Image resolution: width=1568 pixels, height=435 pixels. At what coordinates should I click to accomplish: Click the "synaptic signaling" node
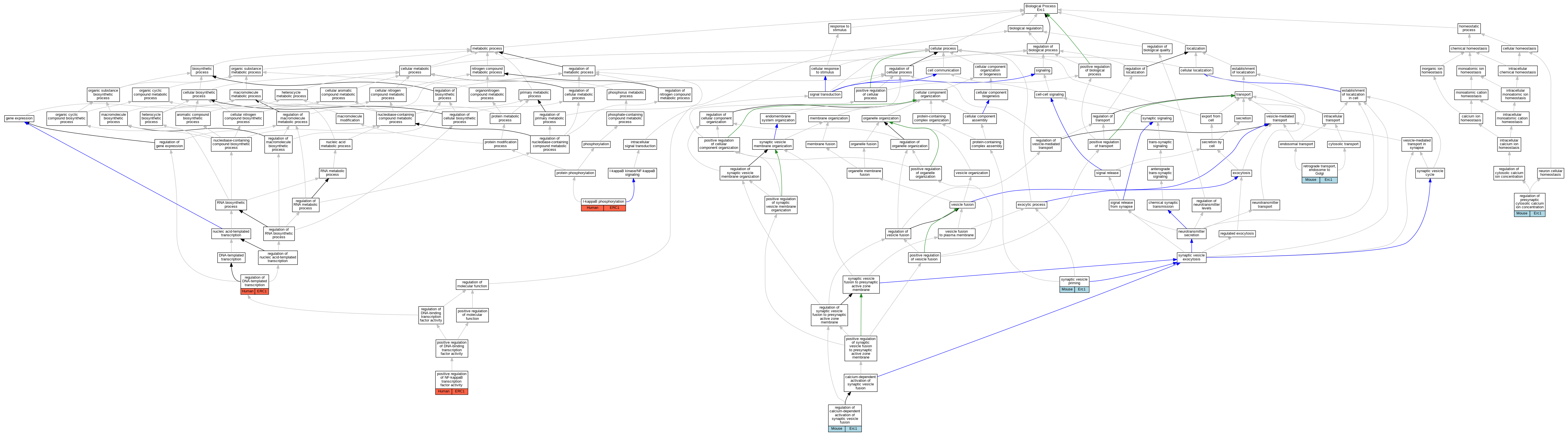1156,118
